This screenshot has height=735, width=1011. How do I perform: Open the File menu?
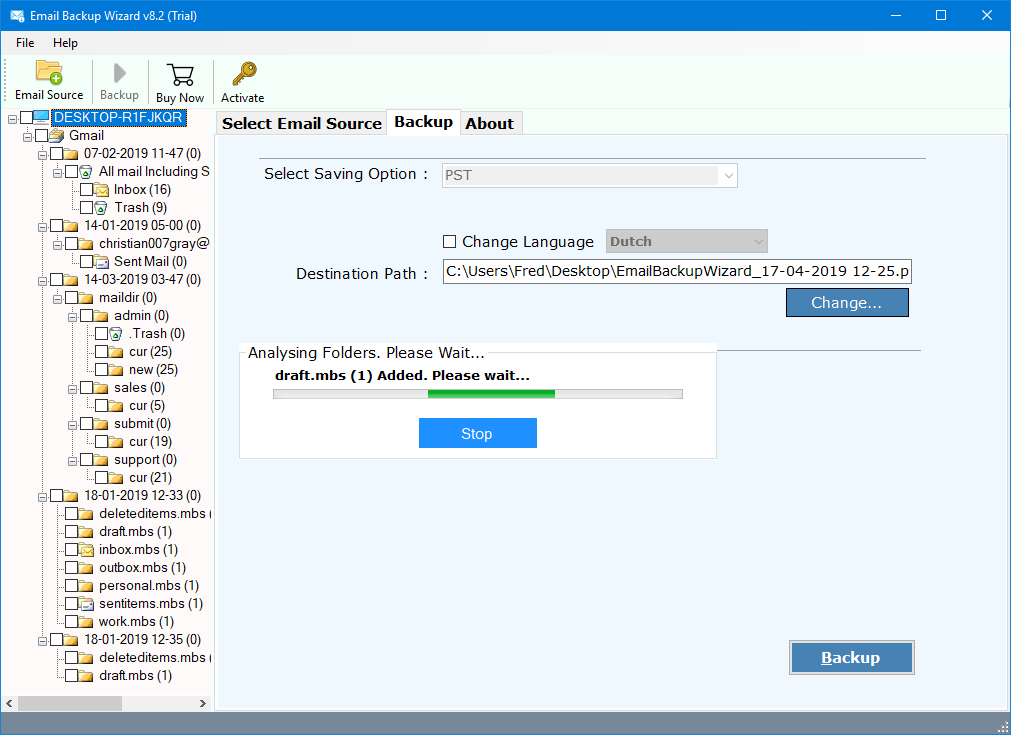25,43
